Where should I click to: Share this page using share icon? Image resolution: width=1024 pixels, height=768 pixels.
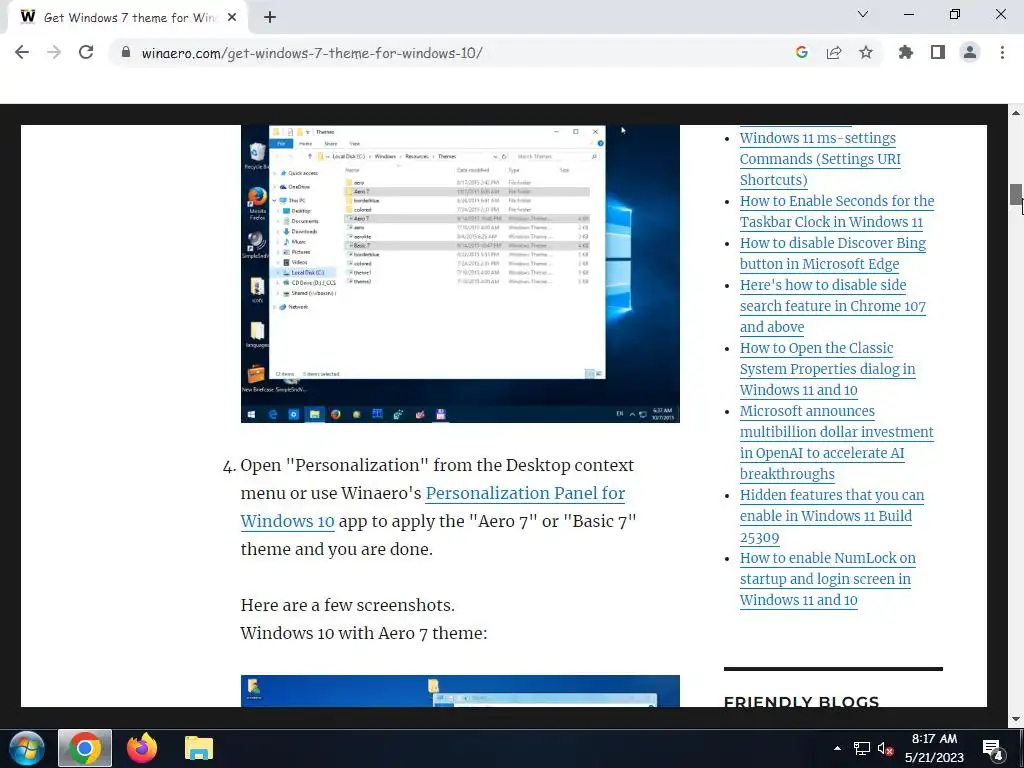(834, 52)
